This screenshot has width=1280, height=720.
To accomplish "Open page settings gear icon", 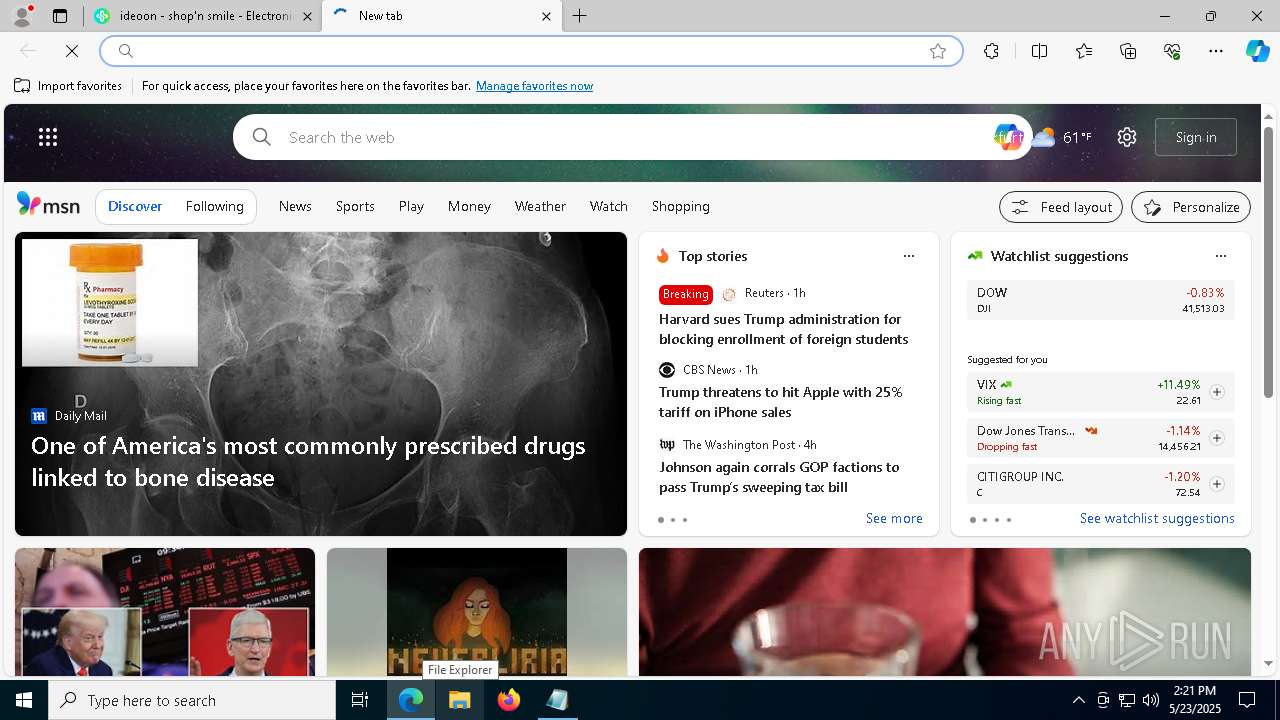I will 1127,137.
